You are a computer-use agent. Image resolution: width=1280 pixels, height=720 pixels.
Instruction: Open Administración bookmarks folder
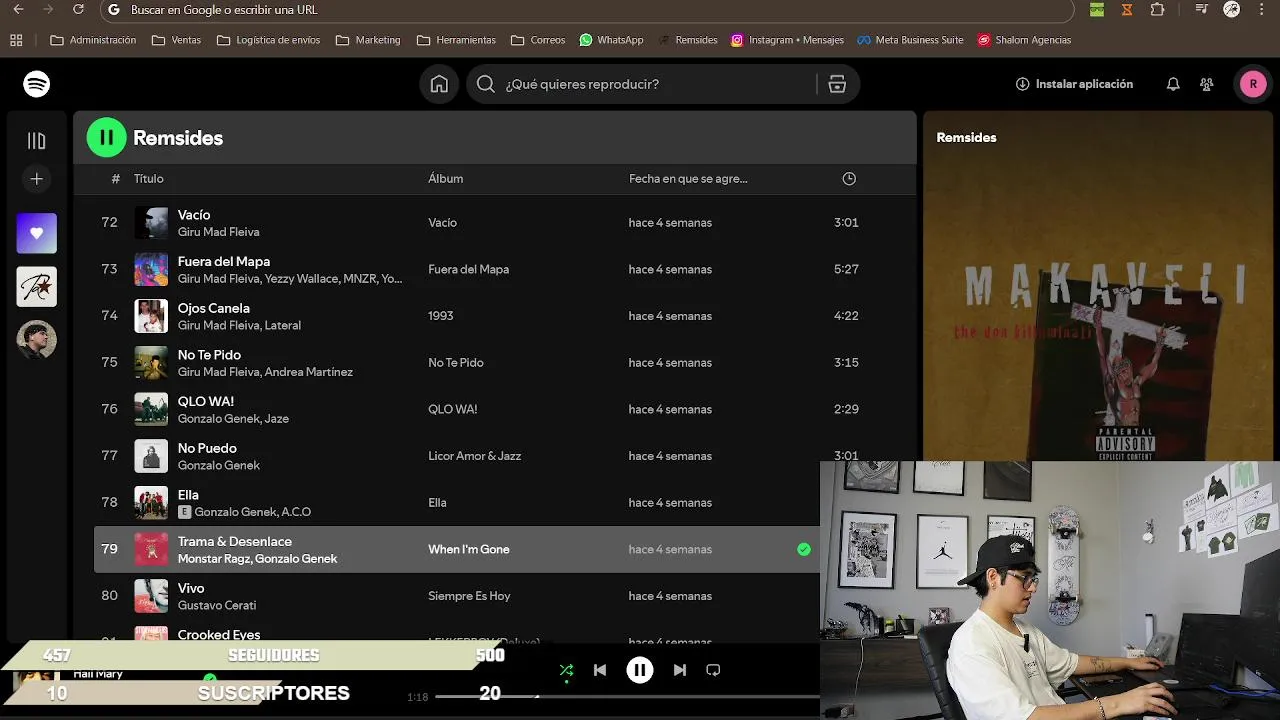click(93, 40)
